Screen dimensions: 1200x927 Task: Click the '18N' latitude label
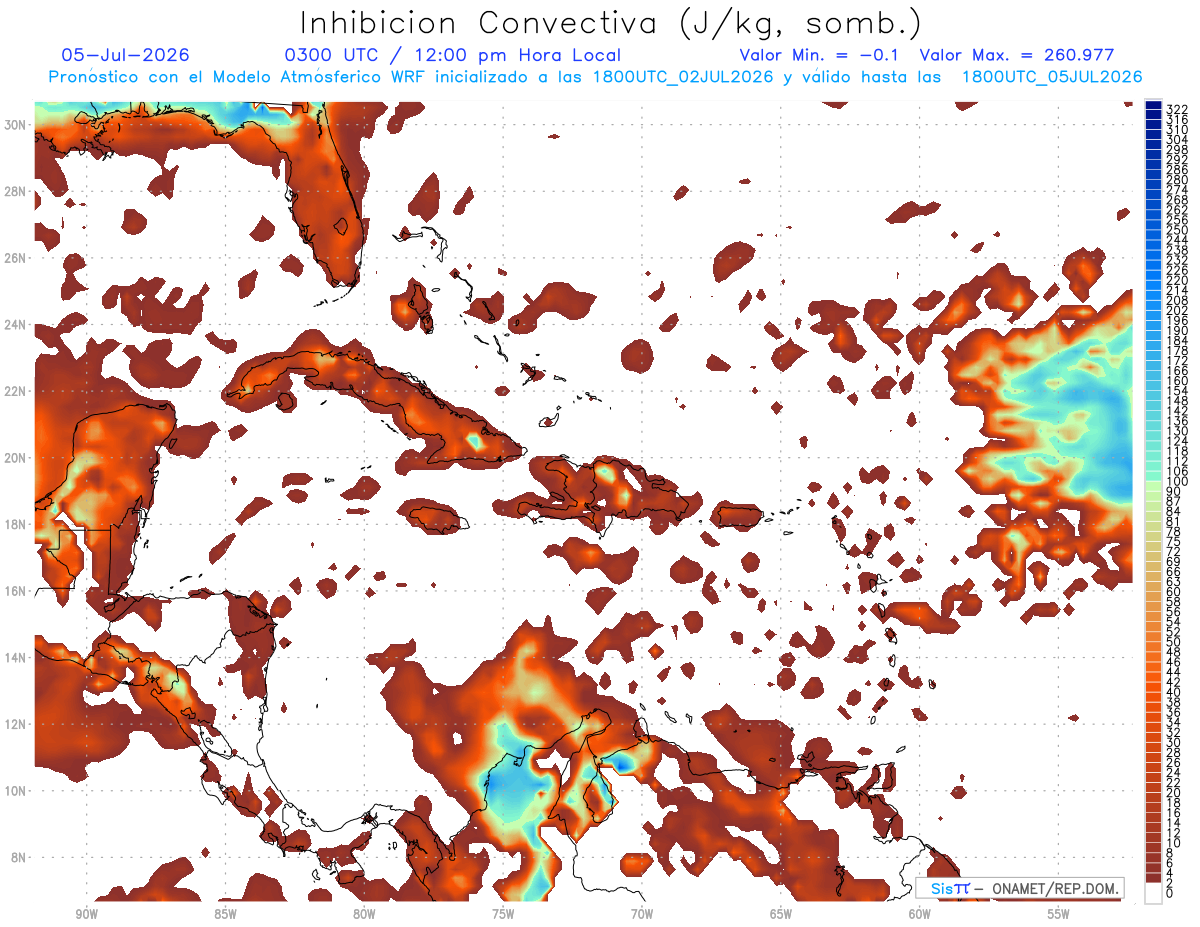pos(15,524)
